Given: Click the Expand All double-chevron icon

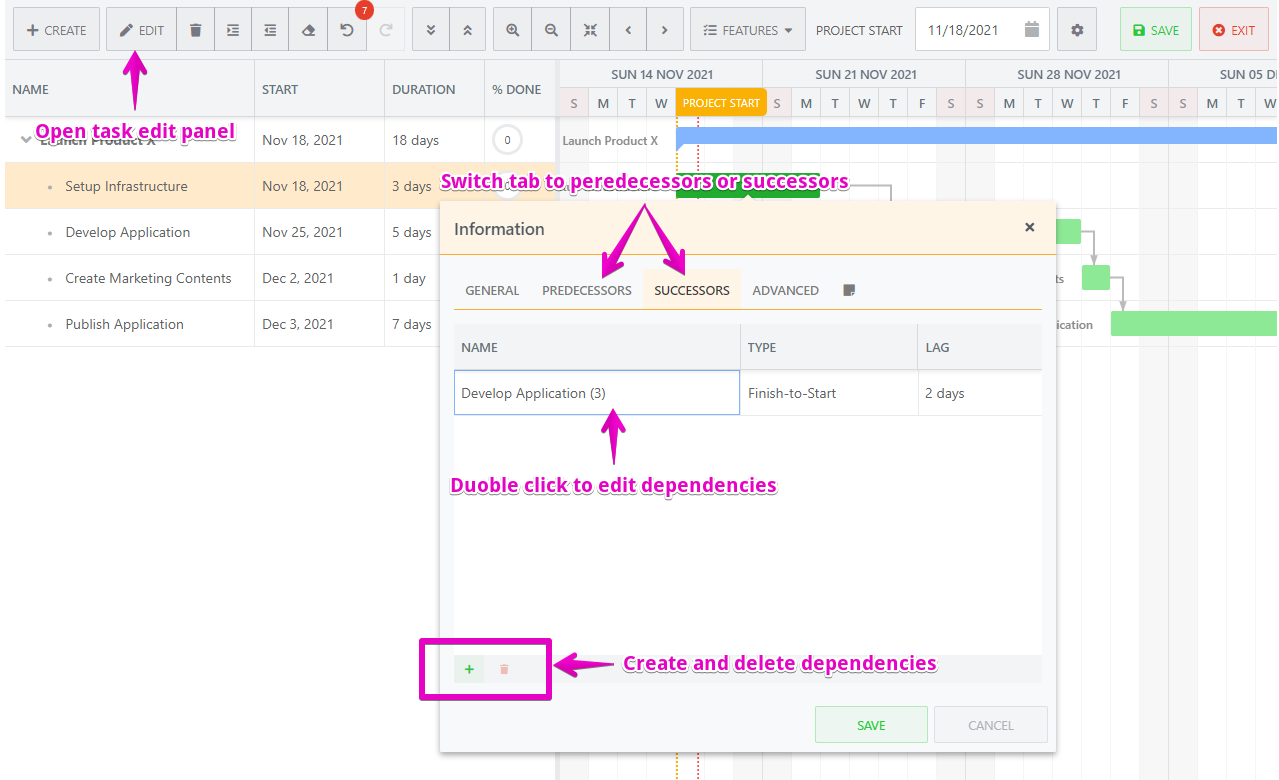Looking at the screenshot, I should click(430, 29).
